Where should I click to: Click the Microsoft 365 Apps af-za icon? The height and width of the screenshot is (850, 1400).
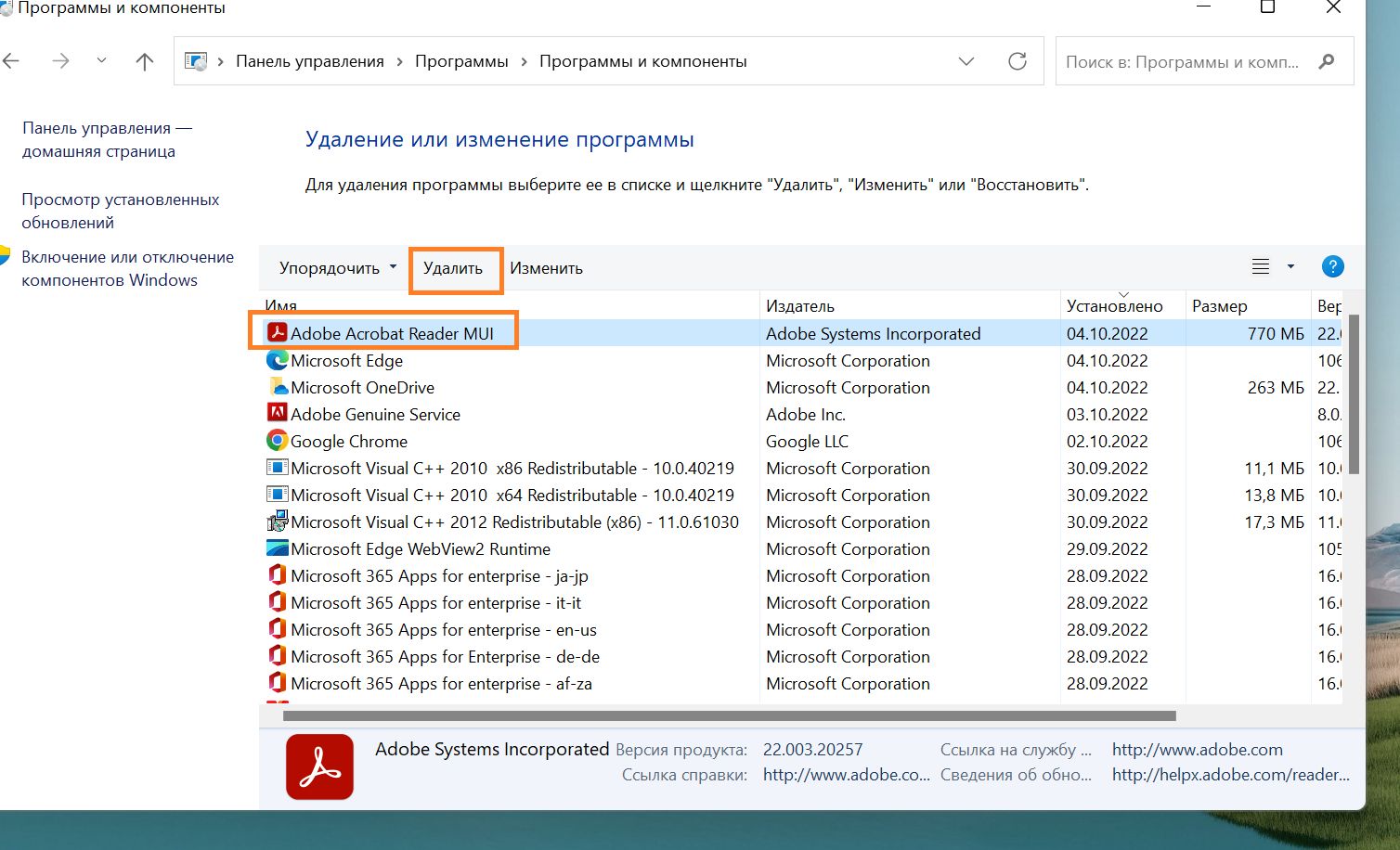[277, 682]
